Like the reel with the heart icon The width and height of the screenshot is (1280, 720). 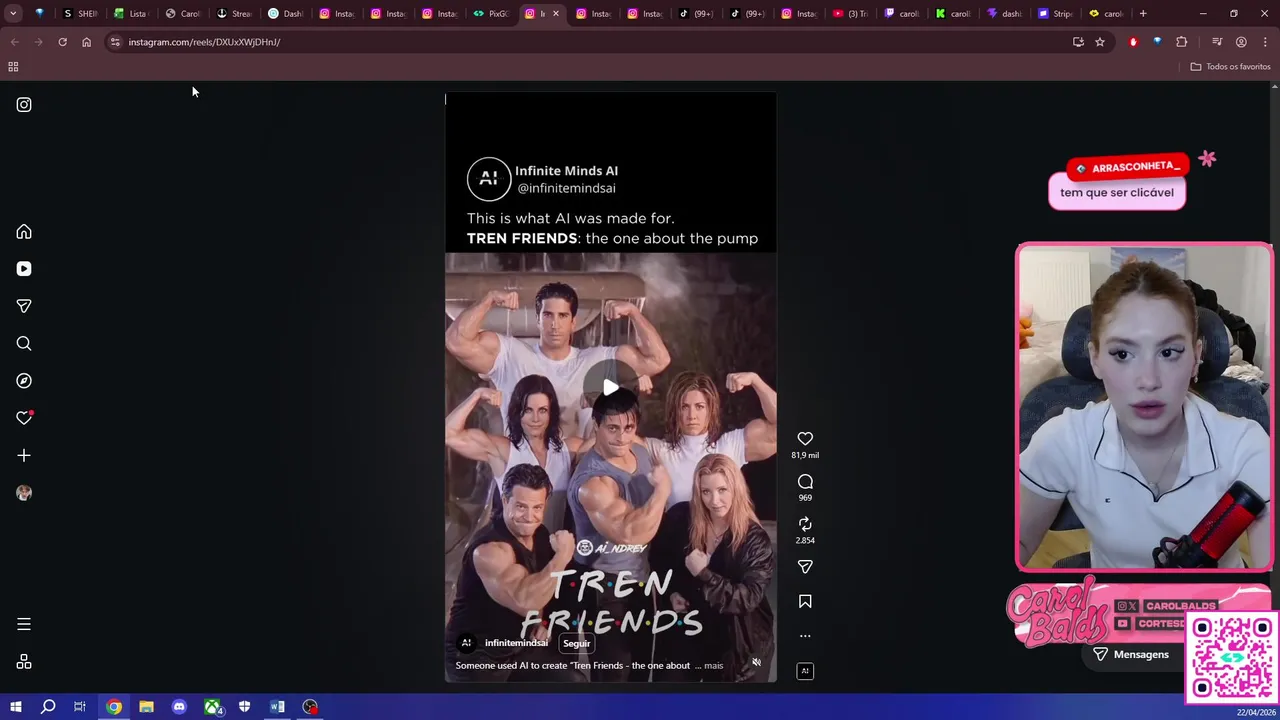(x=805, y=439)
